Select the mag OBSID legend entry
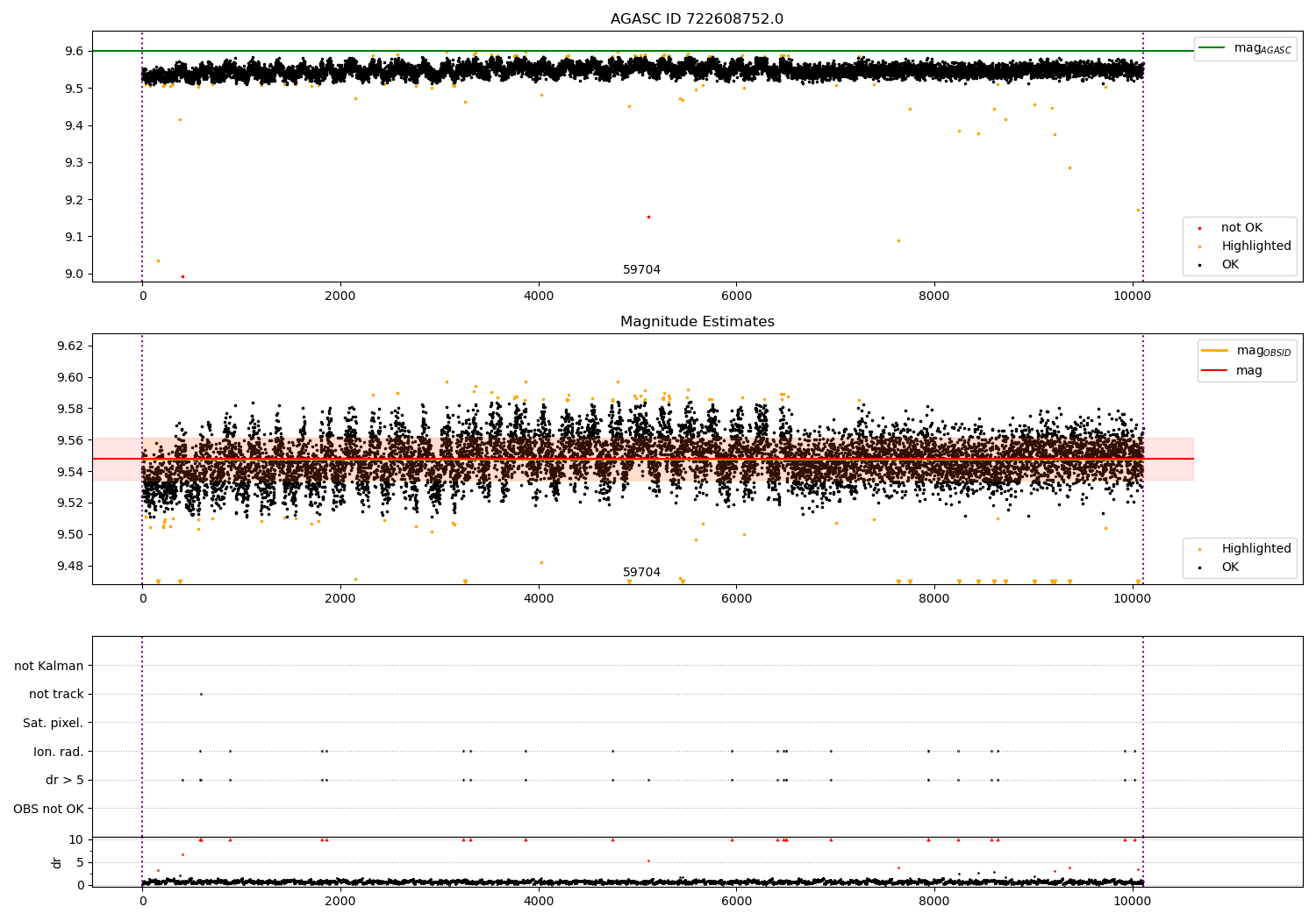Viewport: 1316px width, 921px height. click(1246, 351)
